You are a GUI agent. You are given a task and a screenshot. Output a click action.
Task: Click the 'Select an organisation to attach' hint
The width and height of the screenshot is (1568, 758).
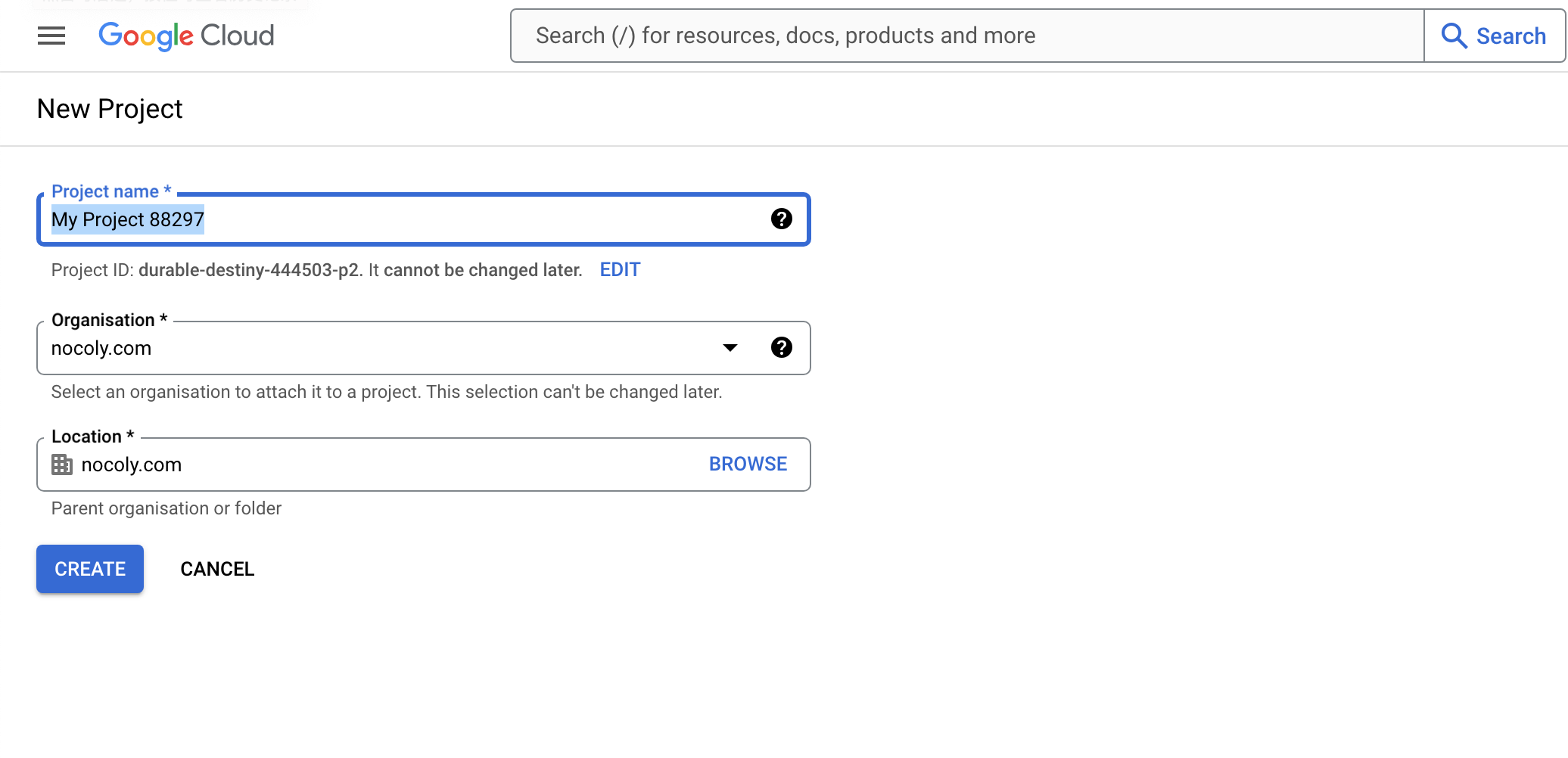pyautogui.click(x=387, y=392)
